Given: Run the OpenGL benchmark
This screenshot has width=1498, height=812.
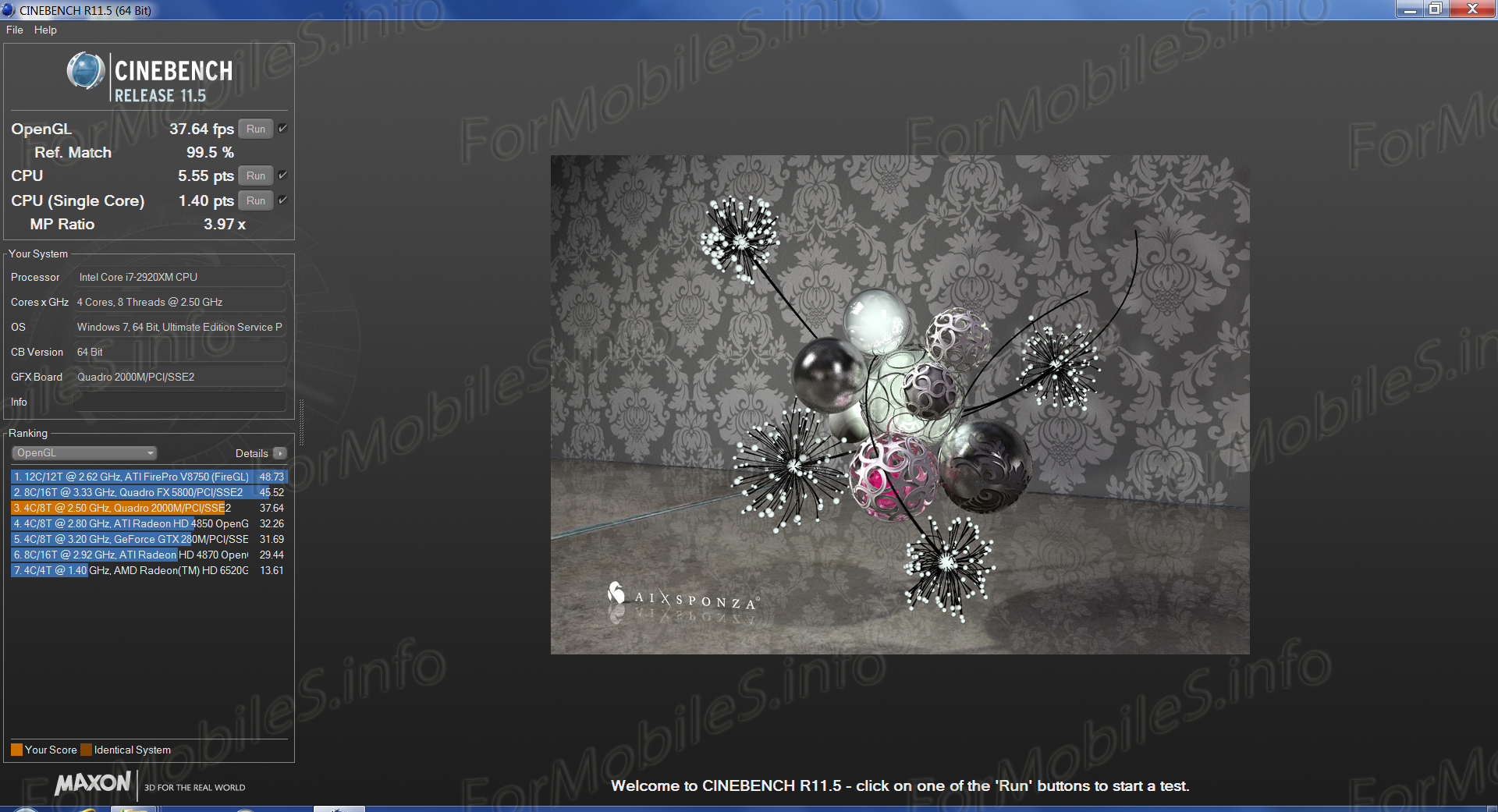Looking at the screenshot, I should coord(255,129).
